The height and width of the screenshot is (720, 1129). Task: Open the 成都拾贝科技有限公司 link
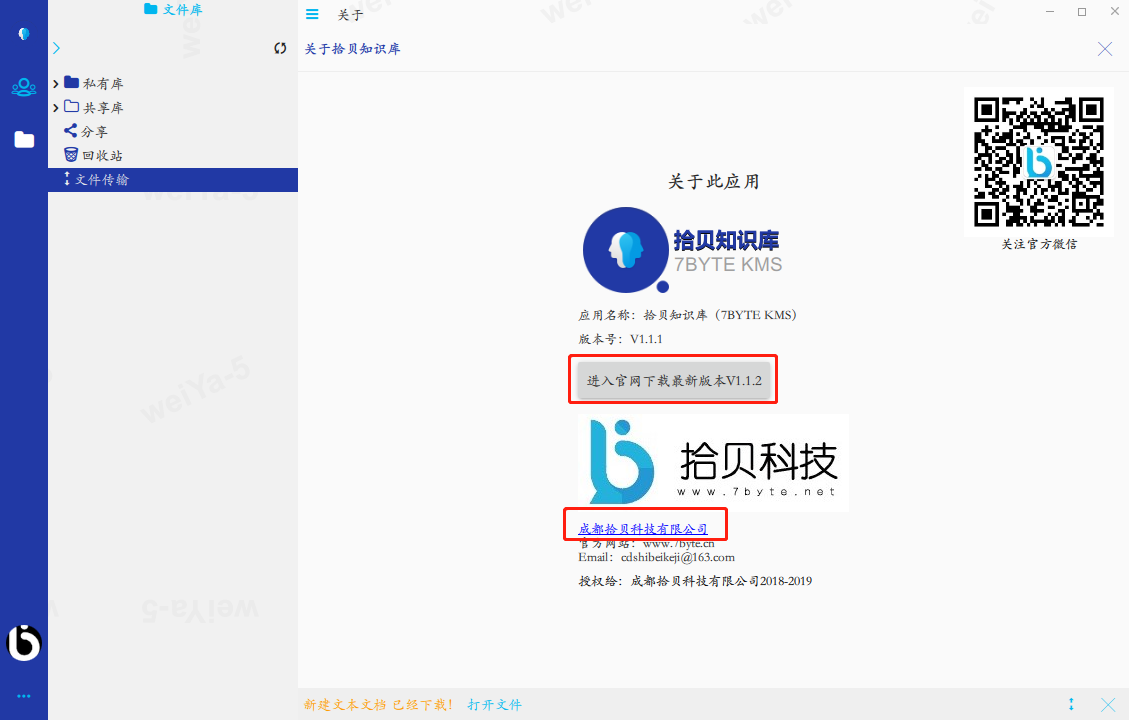pyautogui.click(x=643, y=528)
